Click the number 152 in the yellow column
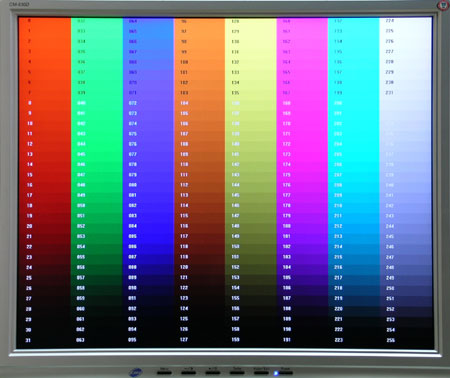Image resolution: width=450 pixels, height=378 pixels. click(x=235, y=267)
